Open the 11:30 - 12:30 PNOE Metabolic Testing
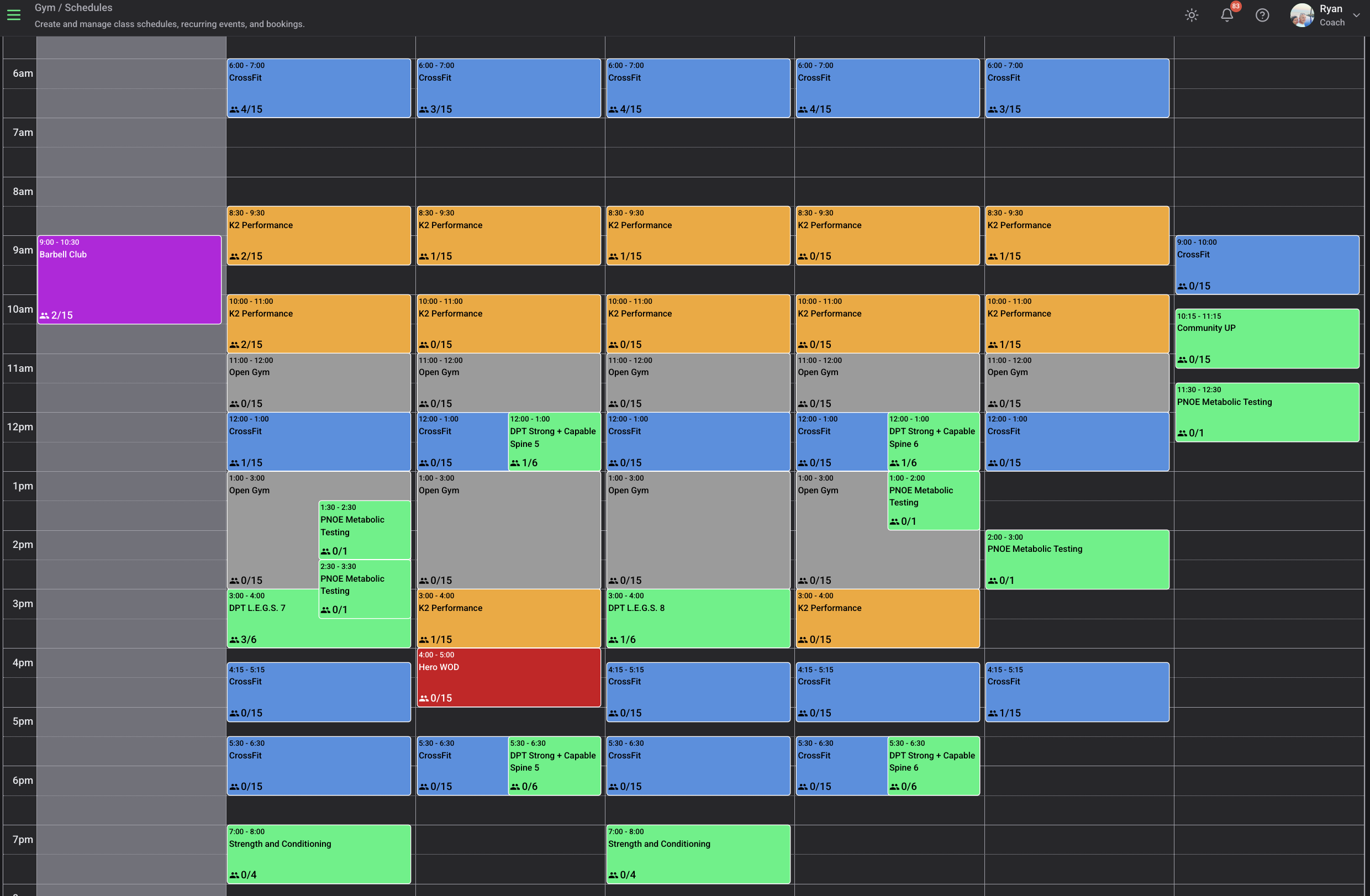 coord(1266,412)
